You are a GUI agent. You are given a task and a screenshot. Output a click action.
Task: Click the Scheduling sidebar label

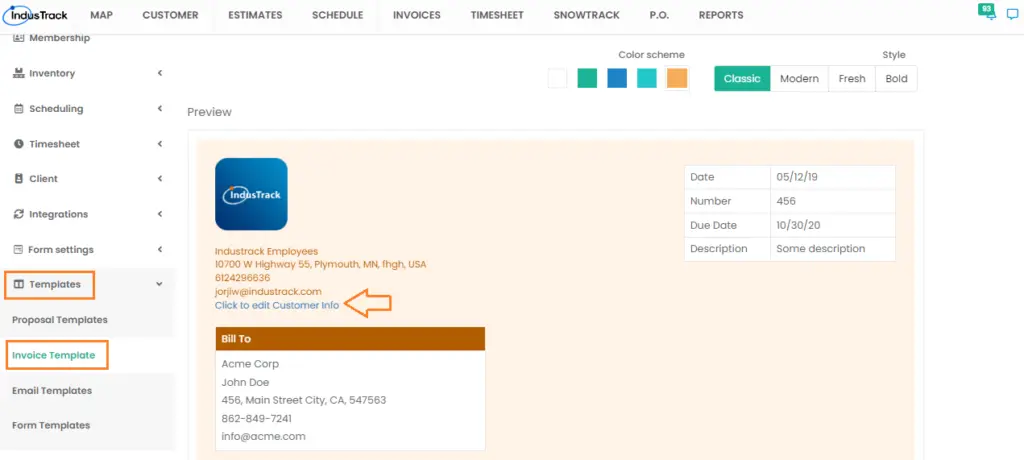tap(56, 108)
